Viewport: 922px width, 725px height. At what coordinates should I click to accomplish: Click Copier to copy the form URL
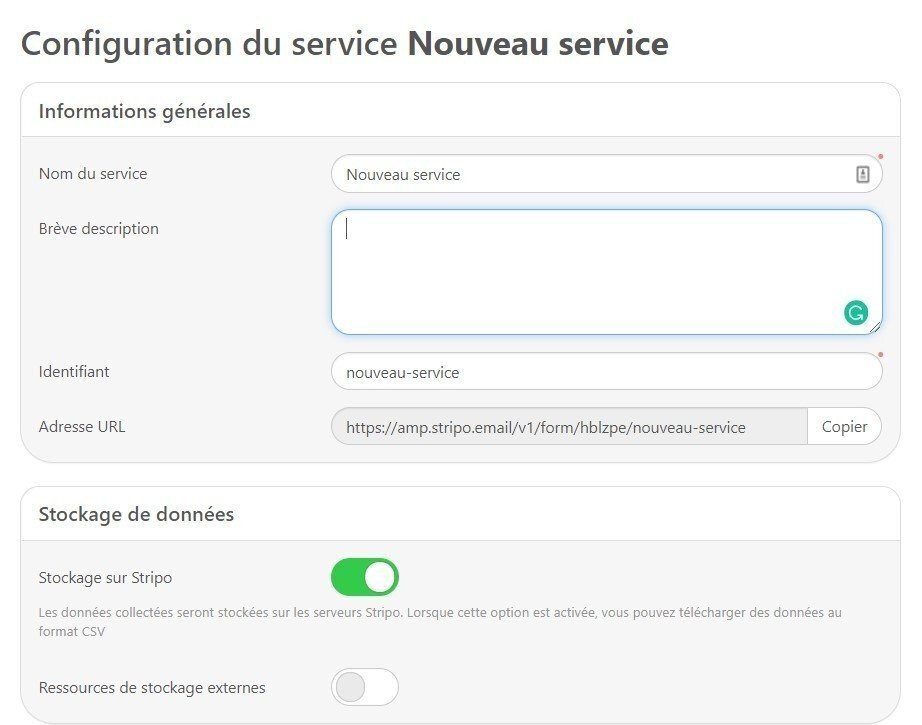[844, 426]
